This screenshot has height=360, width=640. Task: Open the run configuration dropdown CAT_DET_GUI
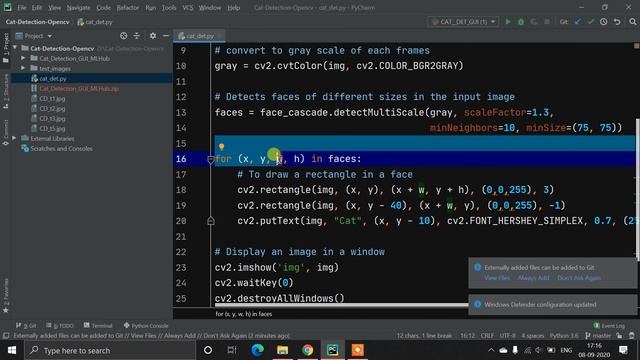[x=463, y=22]
